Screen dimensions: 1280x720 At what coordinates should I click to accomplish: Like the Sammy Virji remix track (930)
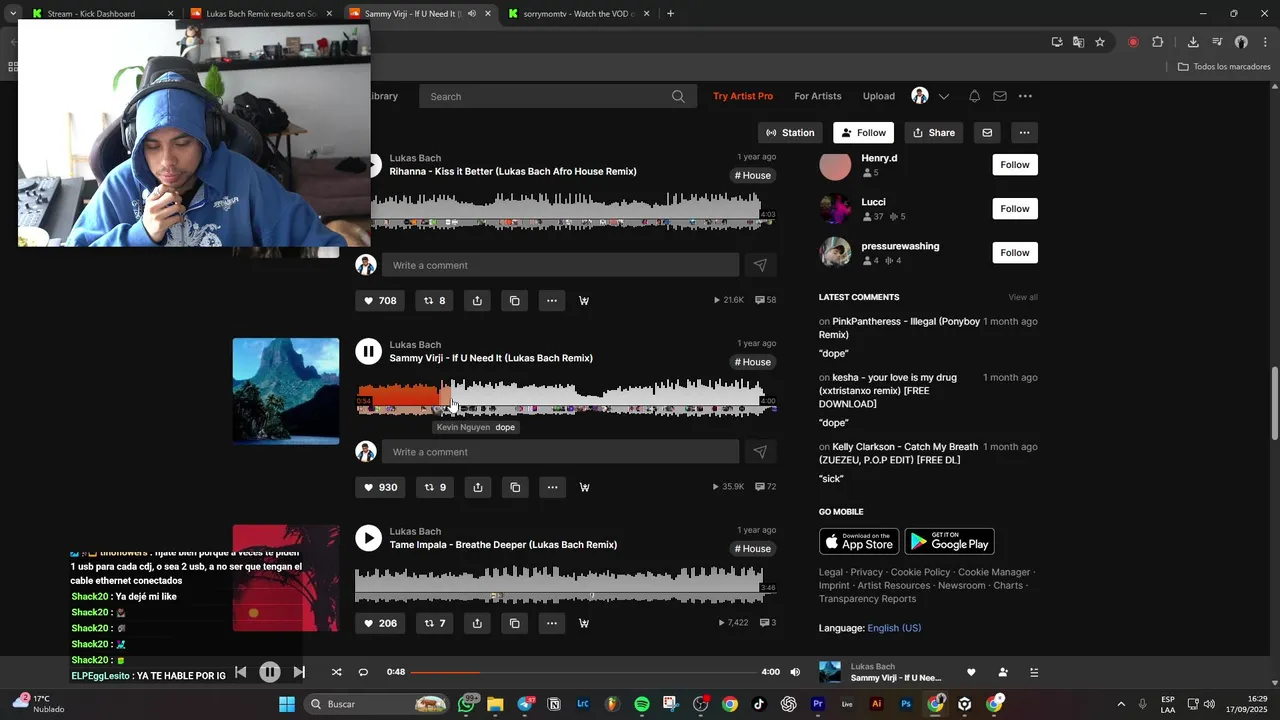(380, 487)
